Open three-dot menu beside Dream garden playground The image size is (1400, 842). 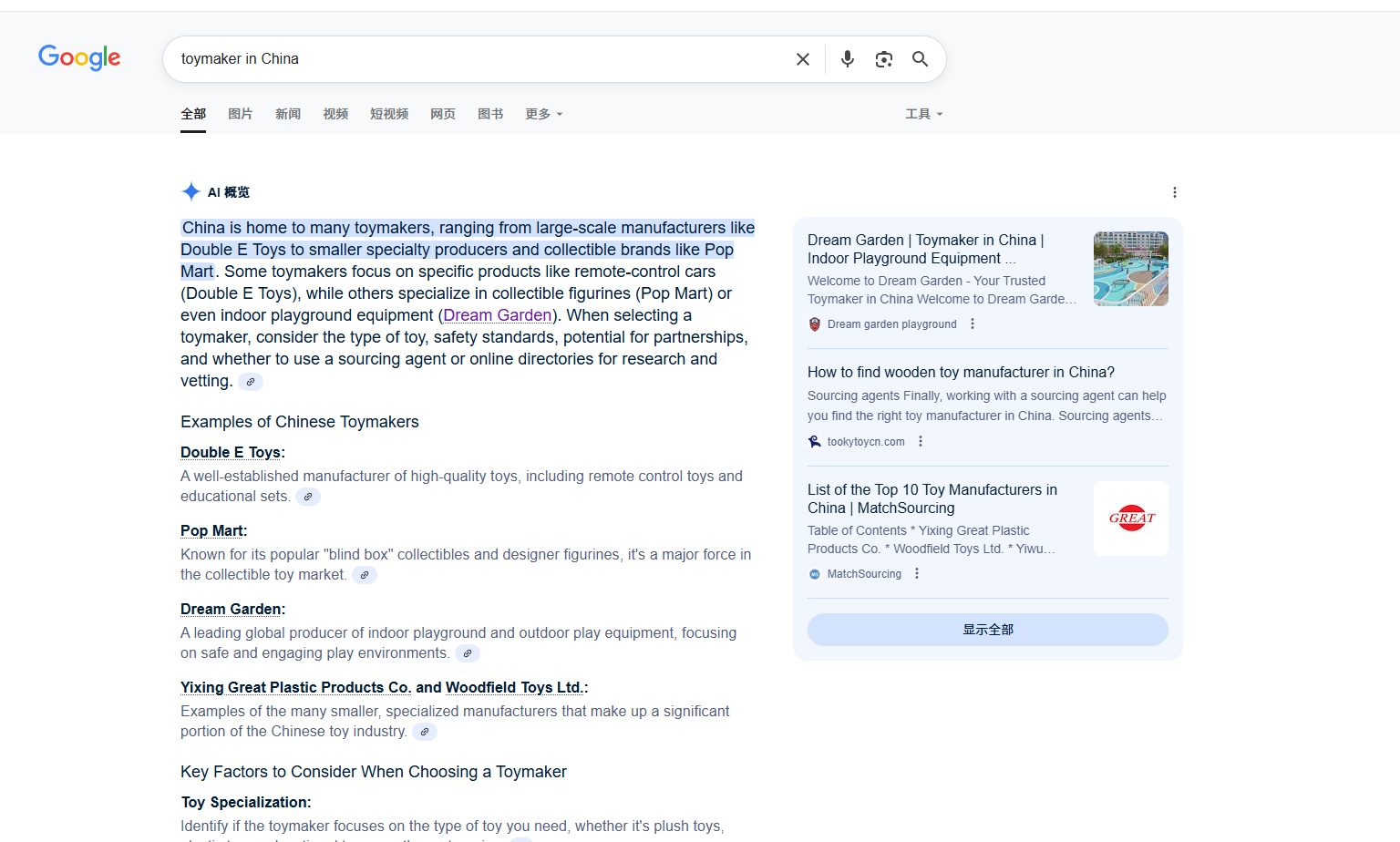point(973,323)
